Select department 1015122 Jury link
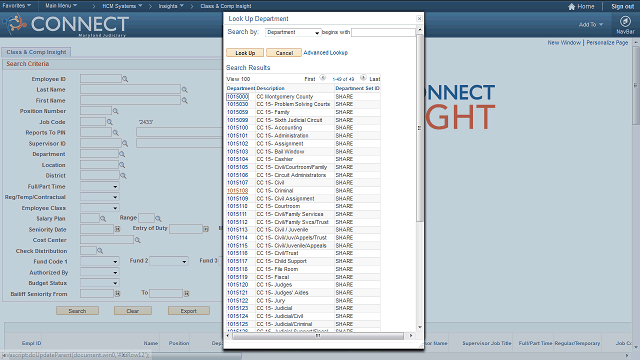 238,300
